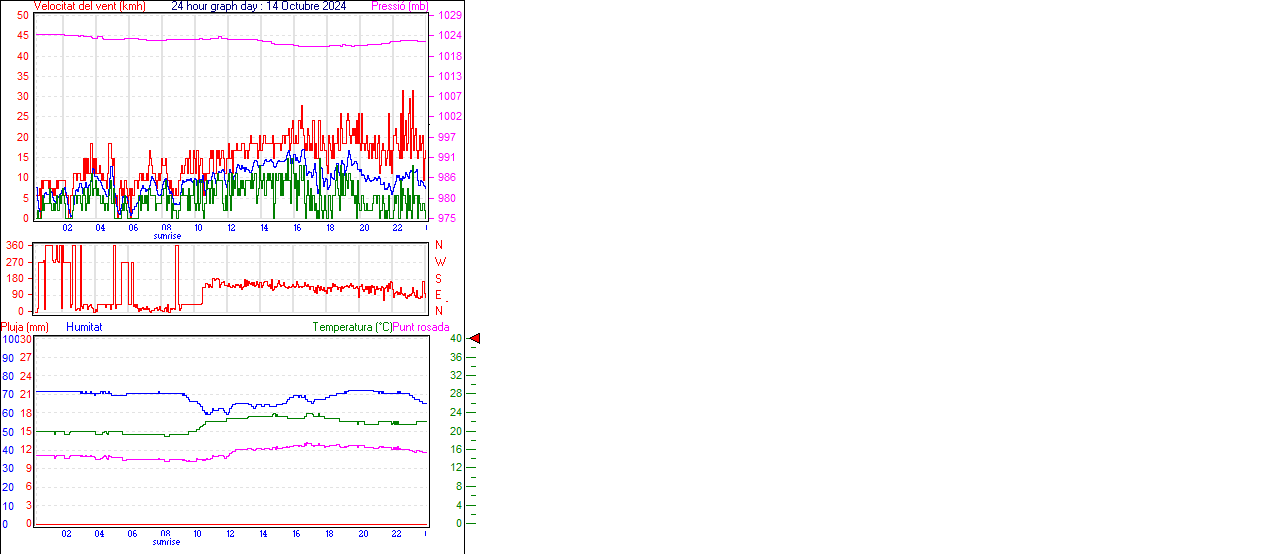Click the green 40 on the temperature scale
The image size is (1280, 554).
click(455, 339)
